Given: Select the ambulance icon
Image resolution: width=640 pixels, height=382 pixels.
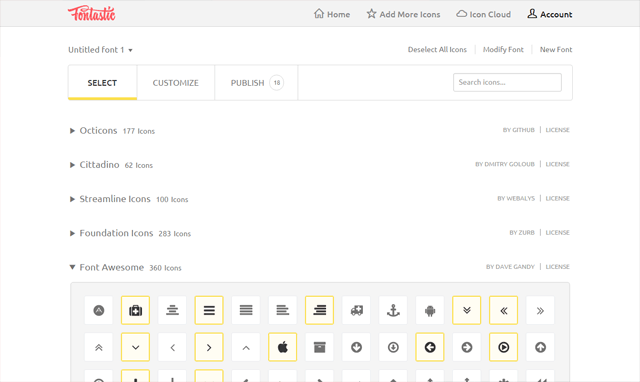Looking at the screenshot, I should click(x=356, y=311).
